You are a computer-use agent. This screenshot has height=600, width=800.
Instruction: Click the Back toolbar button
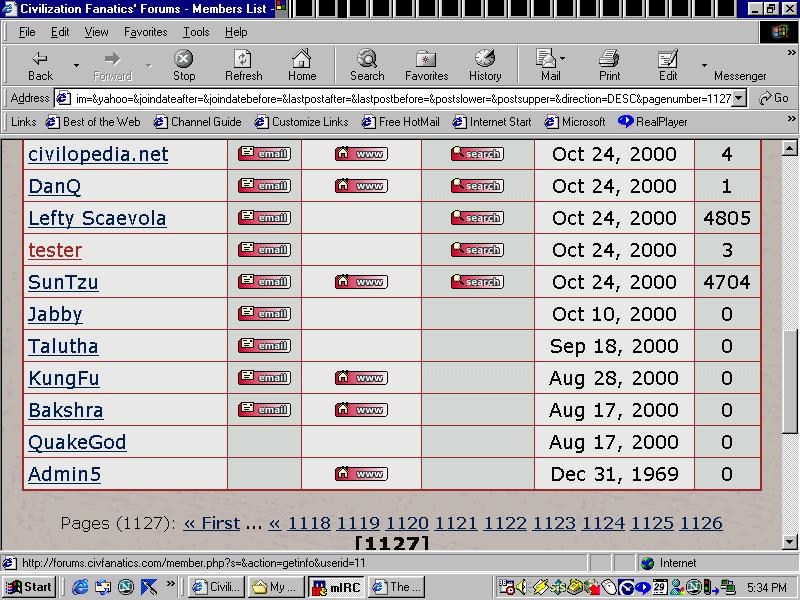pos(40,66)
